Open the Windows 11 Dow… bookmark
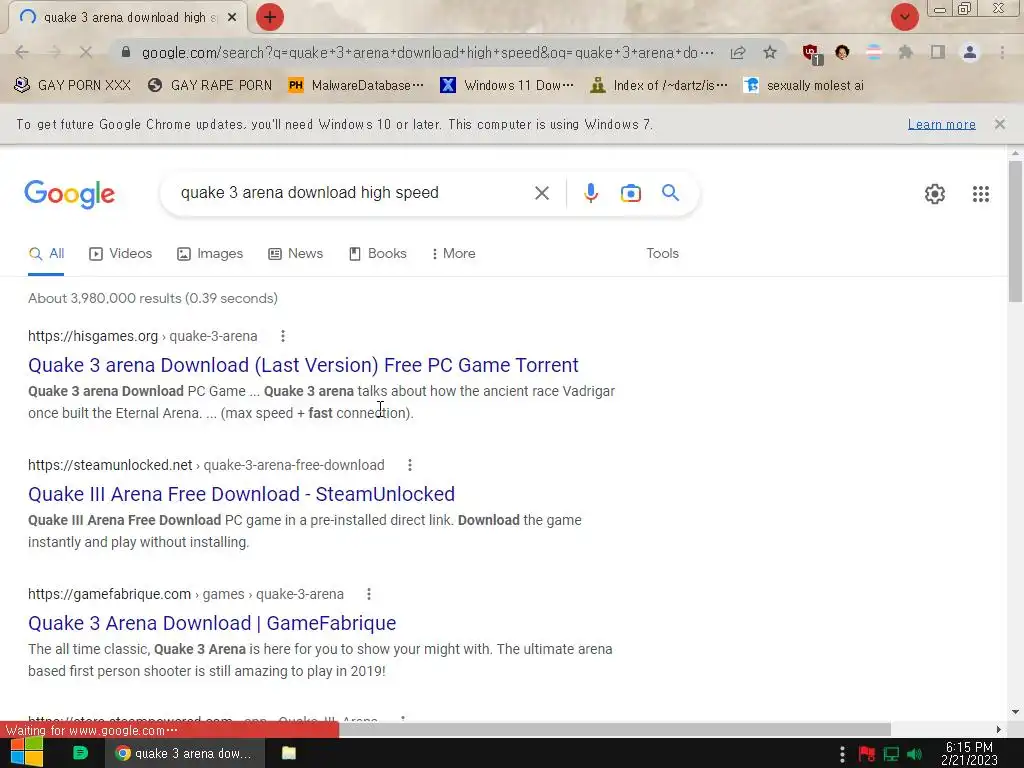 pyautogui.click(x=507, y=86)
